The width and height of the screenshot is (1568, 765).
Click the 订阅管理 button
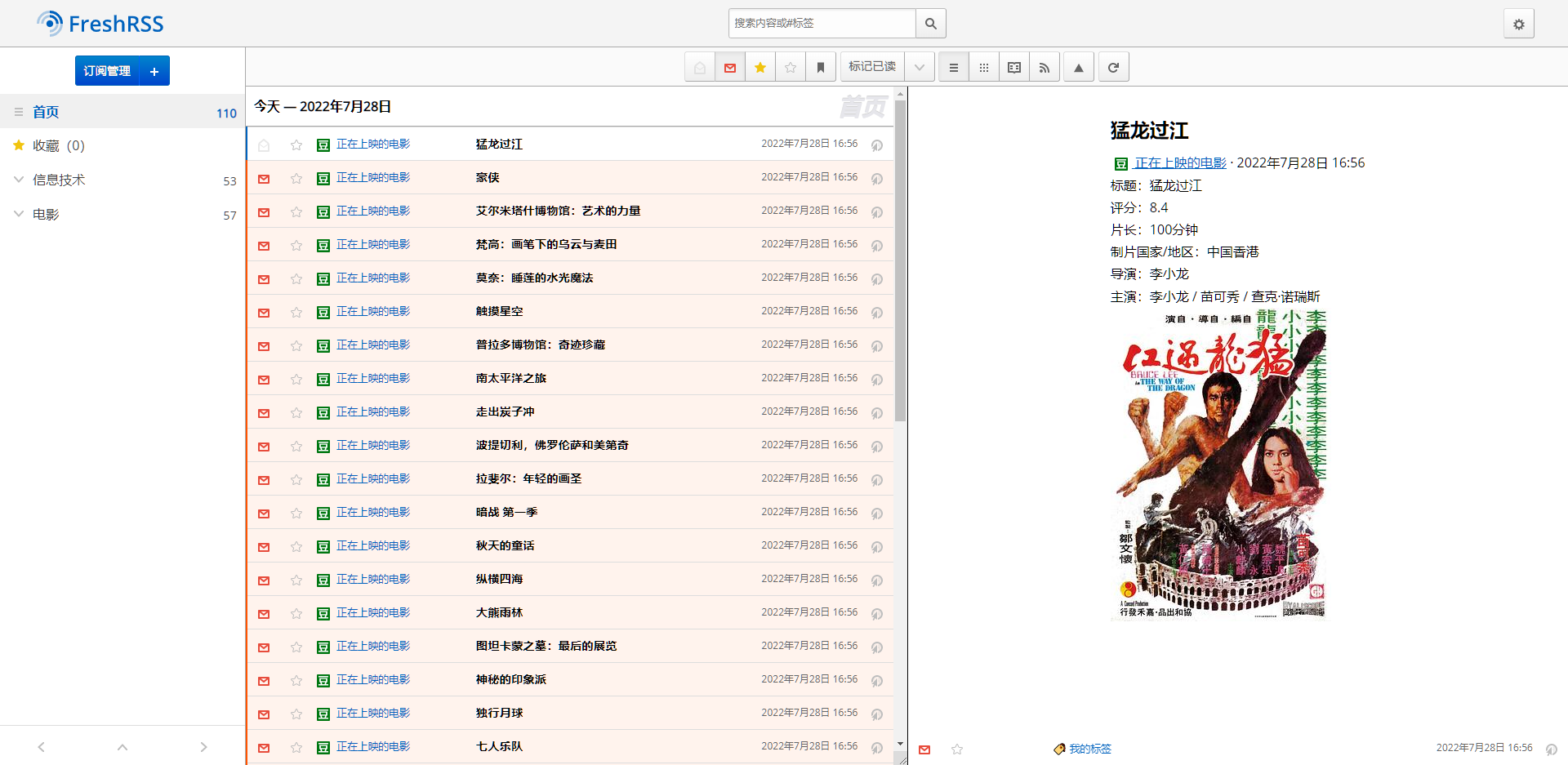[107, 71]
